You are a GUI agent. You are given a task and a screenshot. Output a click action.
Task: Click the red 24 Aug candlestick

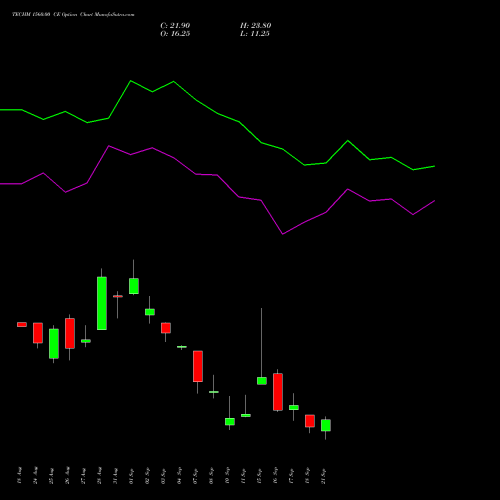(38, 333)
